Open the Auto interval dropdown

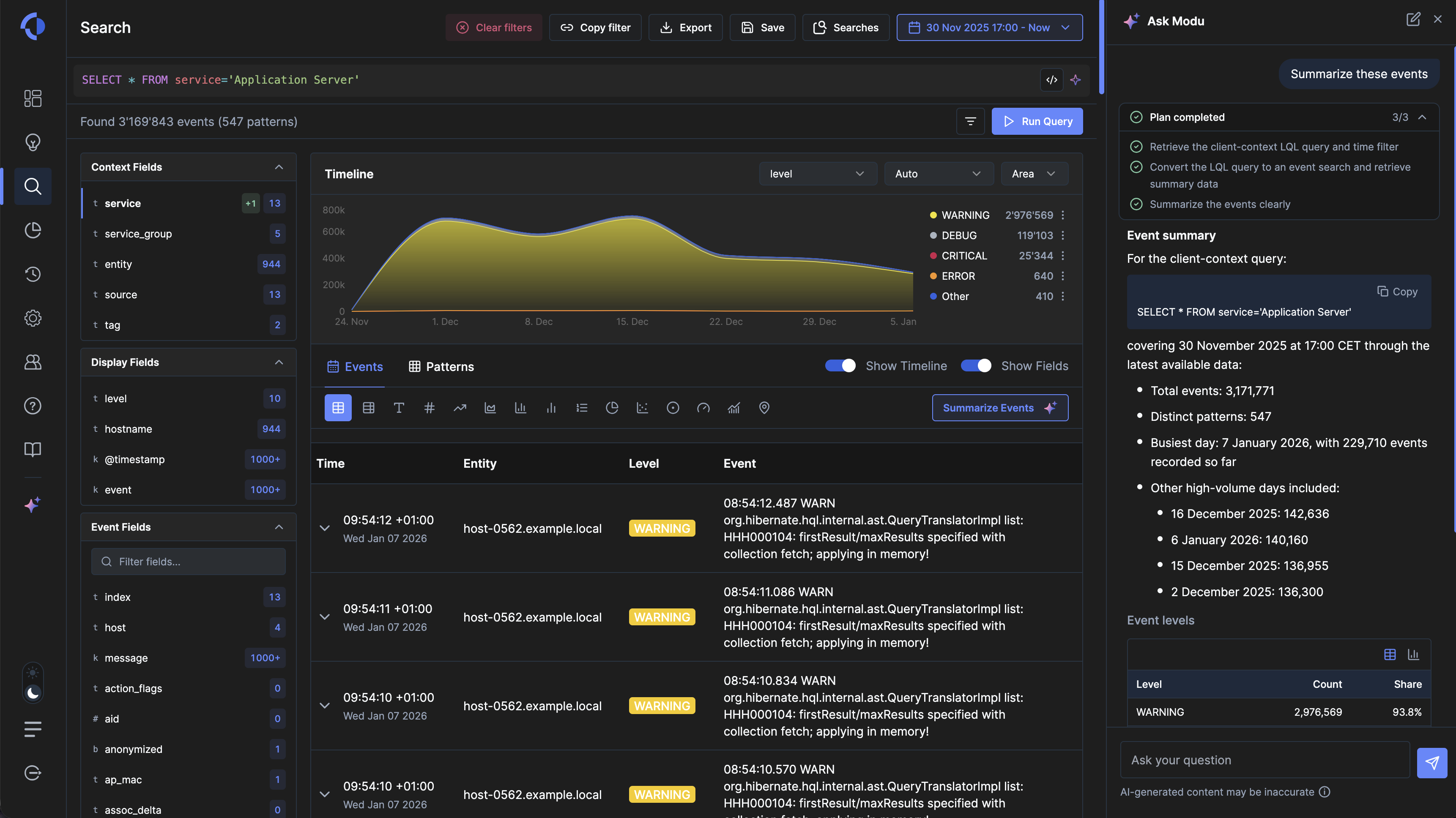(939, 174)
